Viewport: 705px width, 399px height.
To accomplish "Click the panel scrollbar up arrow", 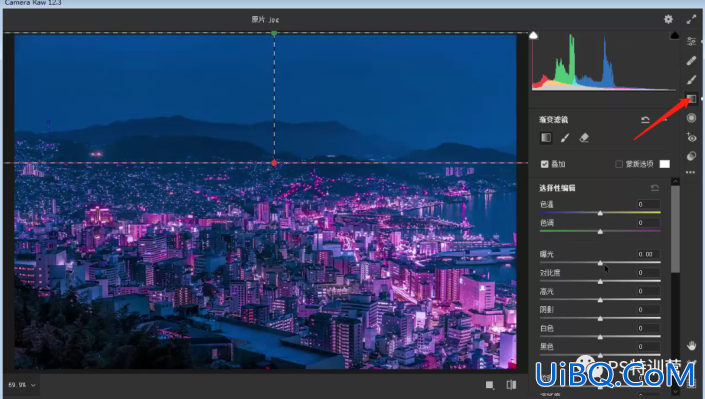I will (x=675, y=181).
